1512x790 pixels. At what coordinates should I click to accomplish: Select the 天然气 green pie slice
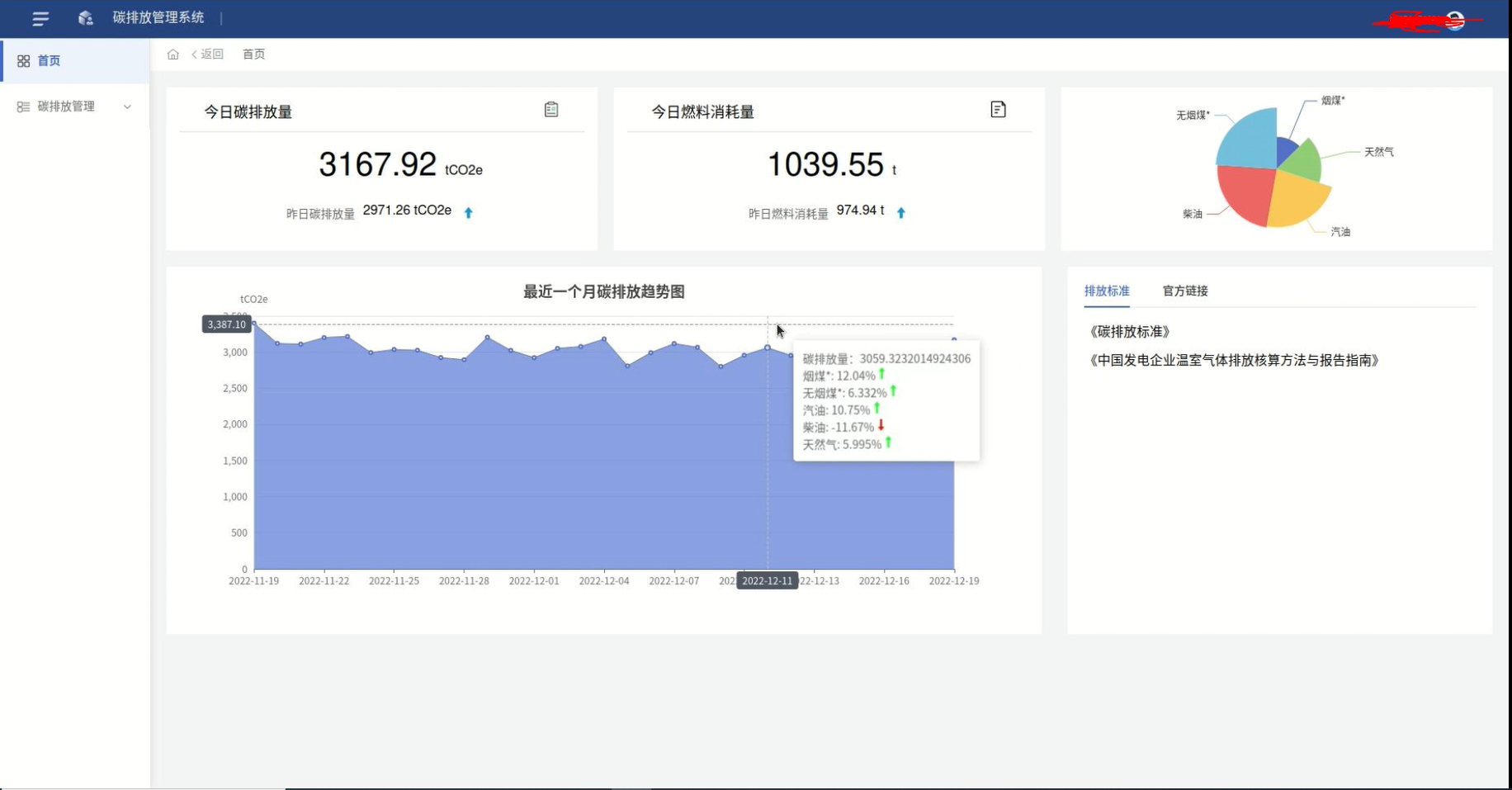1302,160
